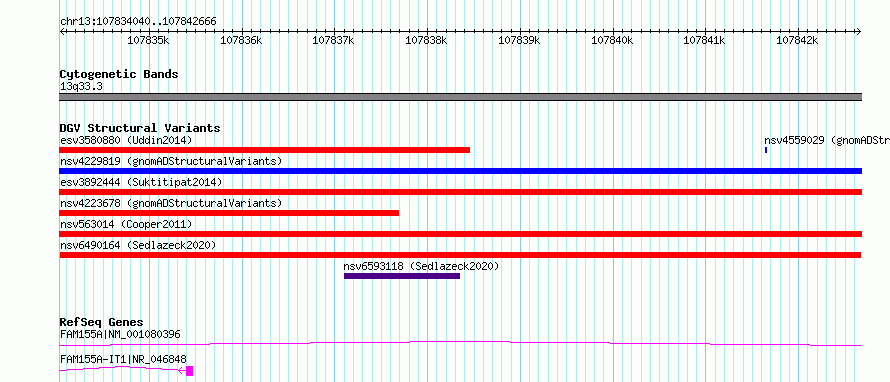Click the 107840k ruler tick label

[x=611, y=40]
